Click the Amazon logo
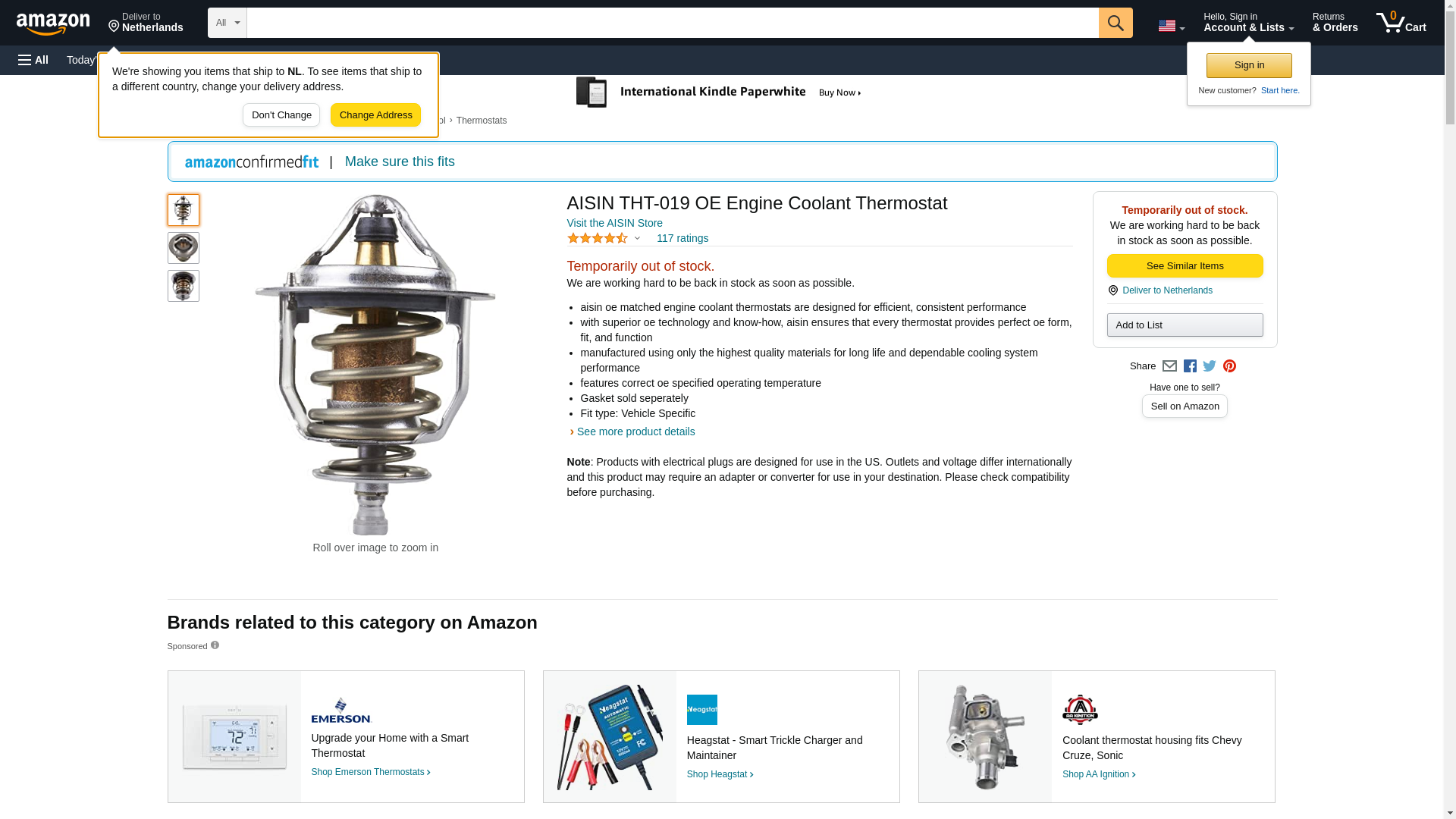 (53, 24)
